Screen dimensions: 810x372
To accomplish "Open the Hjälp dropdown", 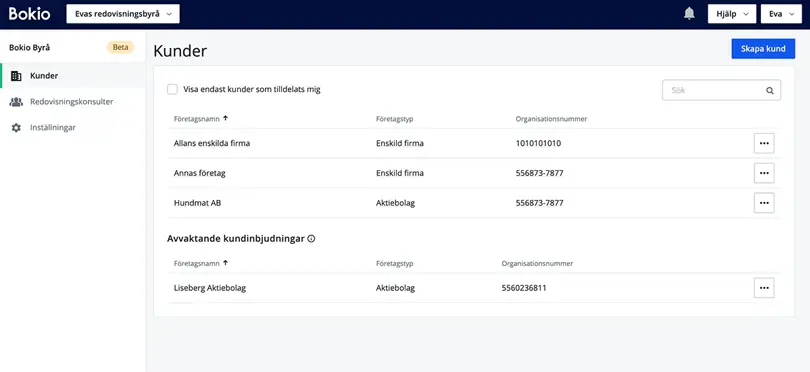I will [732, 14].
